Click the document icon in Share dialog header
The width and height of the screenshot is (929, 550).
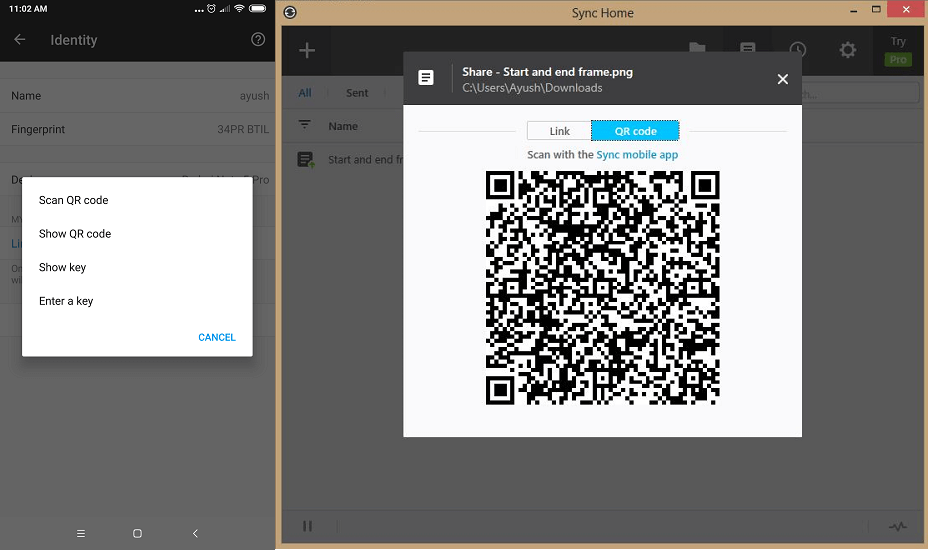[x=426, y=78]
